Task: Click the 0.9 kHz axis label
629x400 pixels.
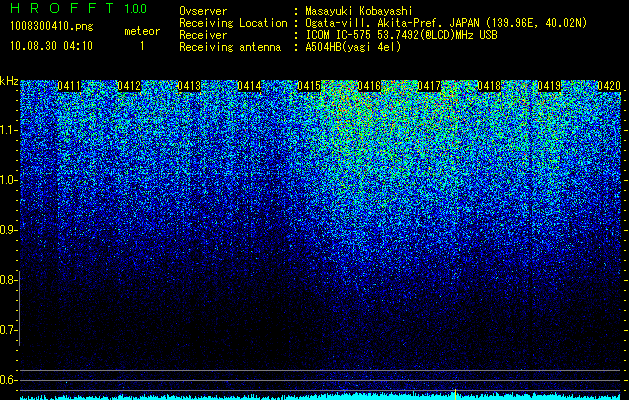Action: tap(8, 230)
